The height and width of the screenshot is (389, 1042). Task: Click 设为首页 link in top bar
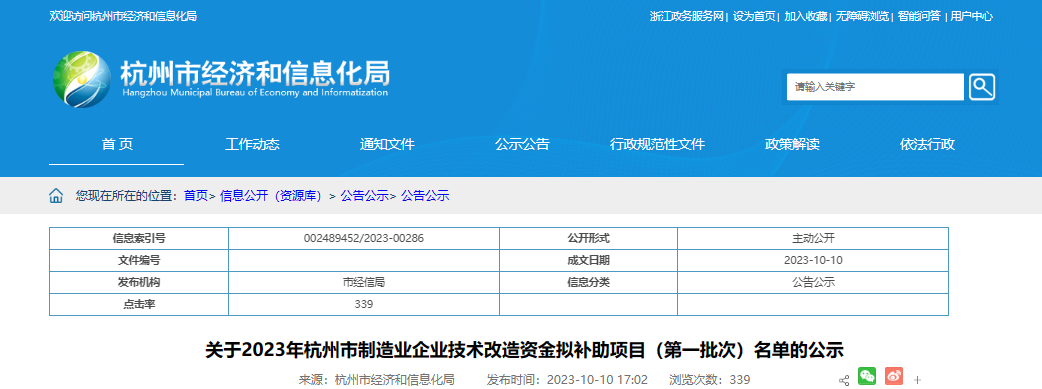[x=754, y=16]
